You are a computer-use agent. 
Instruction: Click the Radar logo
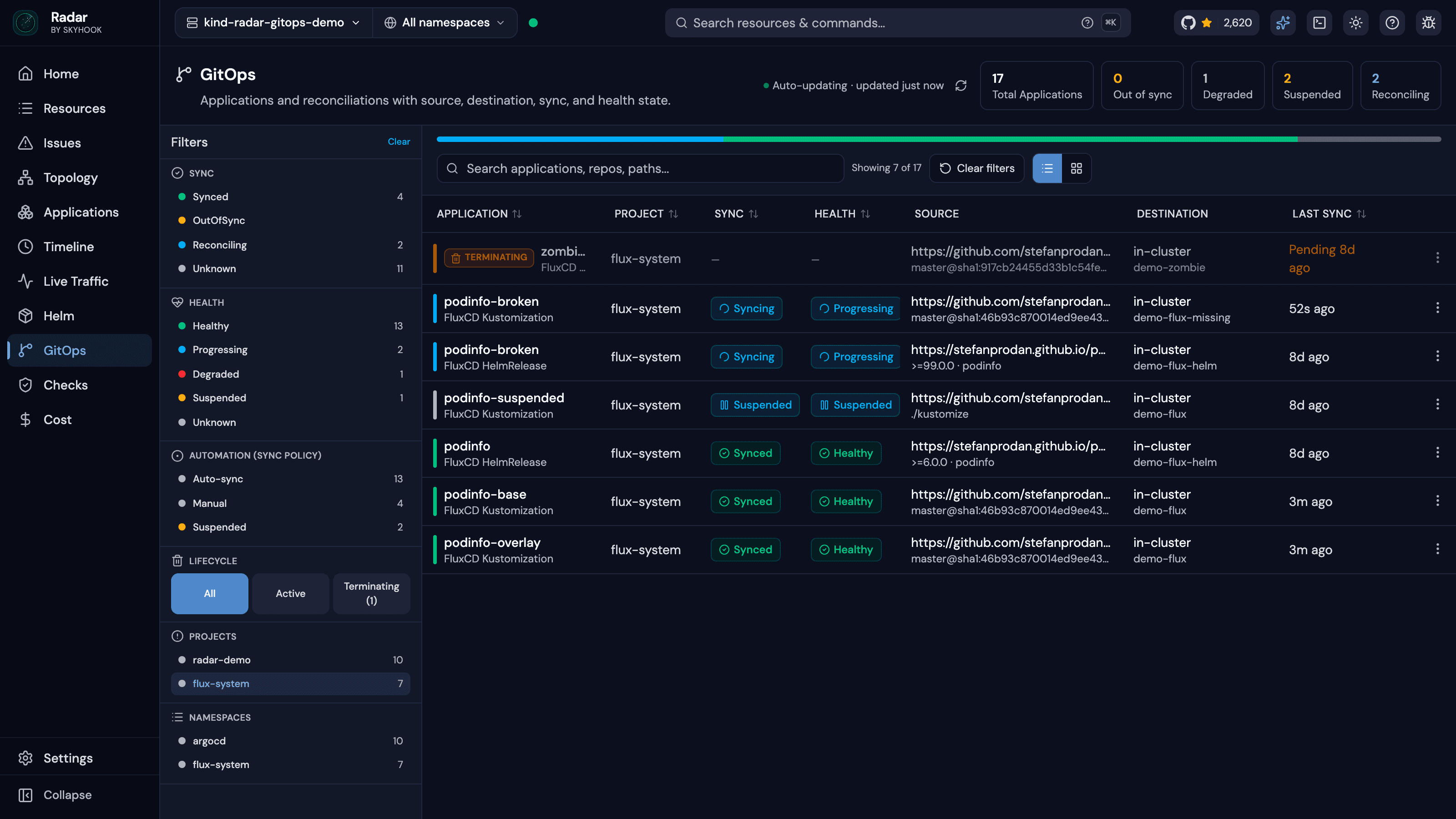25,23
